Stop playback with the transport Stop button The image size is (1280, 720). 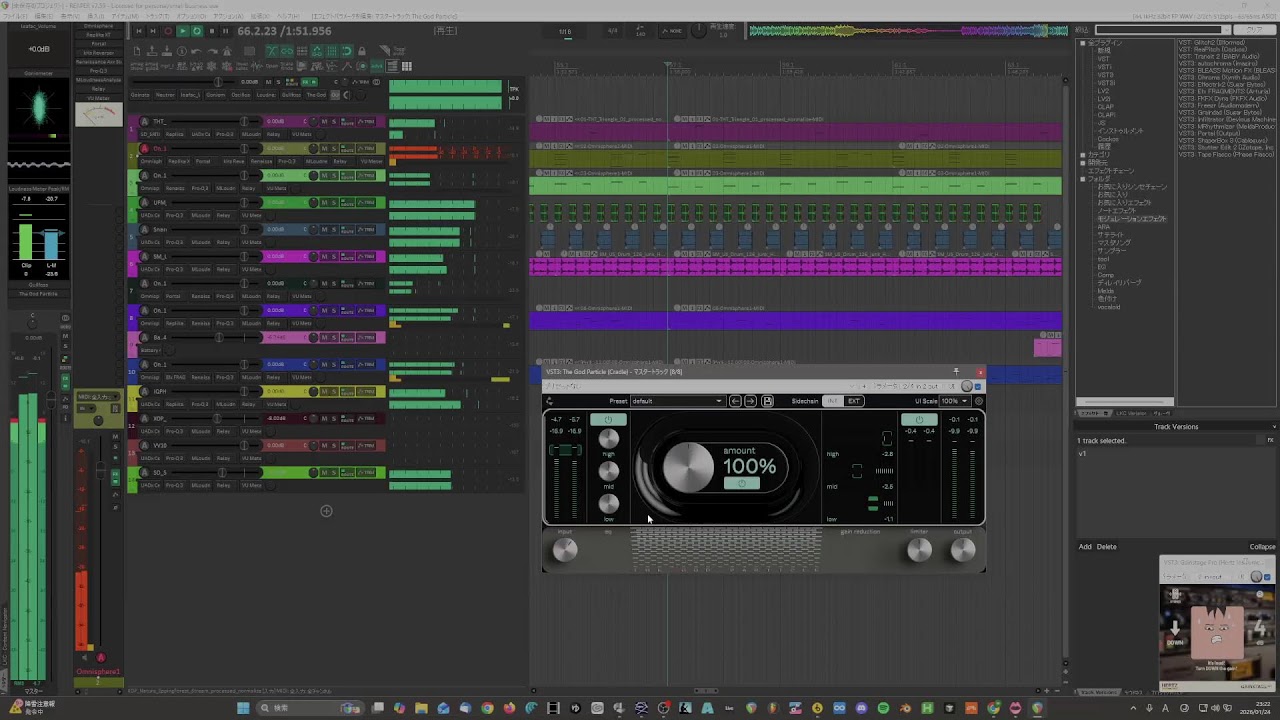(x=212, y=31)
